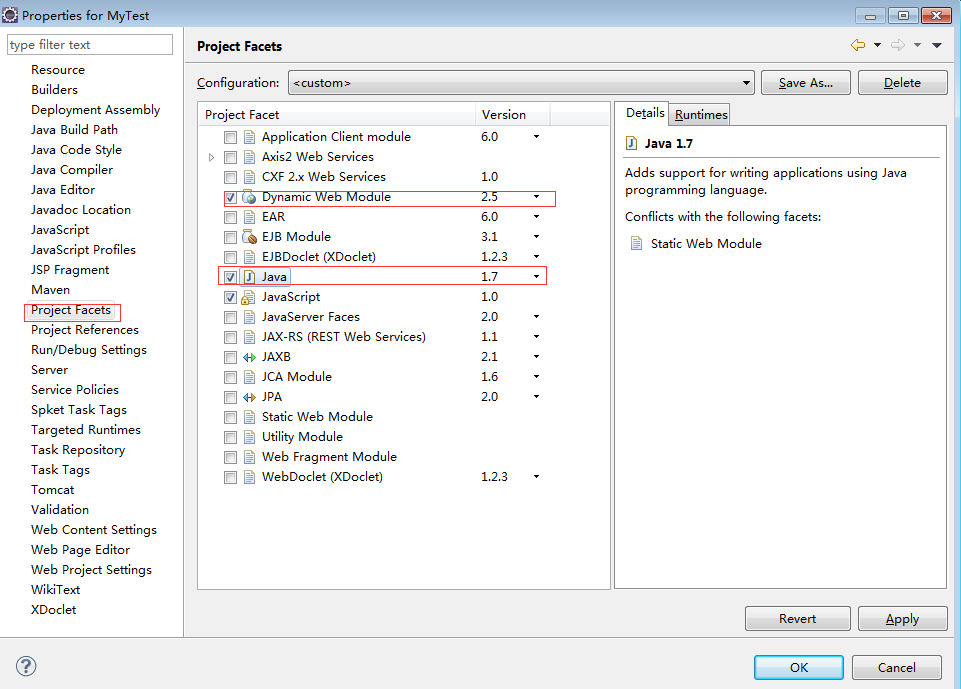Open the Java version dropdown arrow
961x689 pixels.
pyautogui.click(x=536, y=277)
